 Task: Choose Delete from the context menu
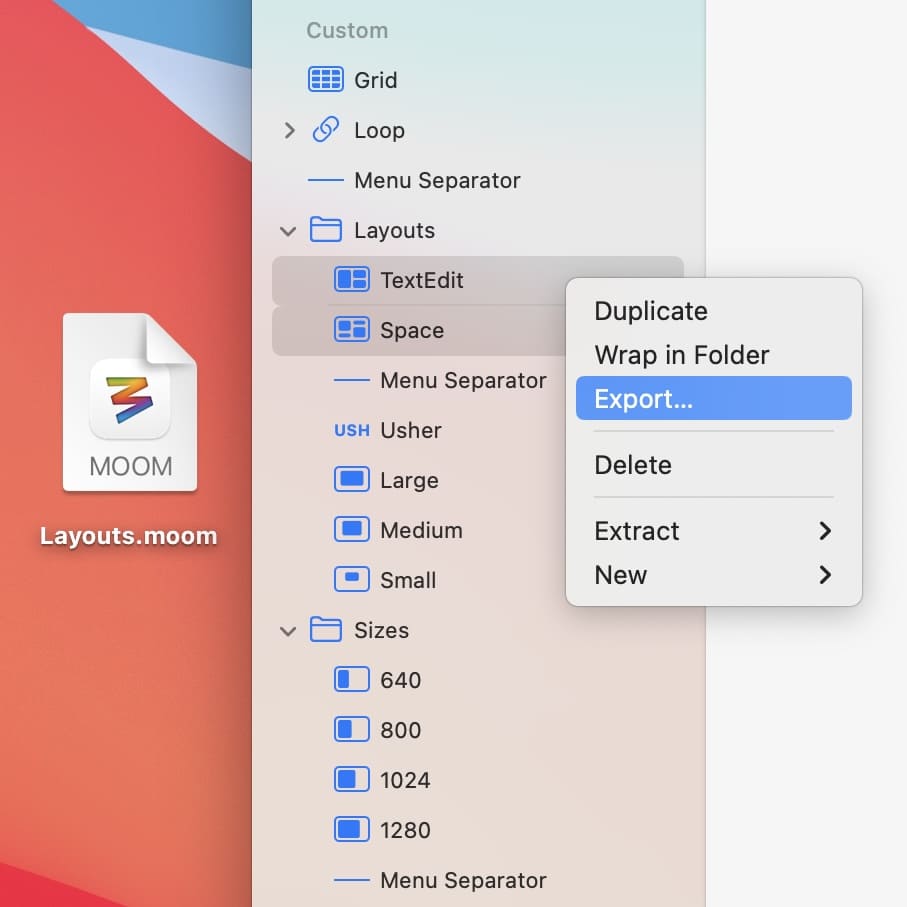(x=714, y=465)
